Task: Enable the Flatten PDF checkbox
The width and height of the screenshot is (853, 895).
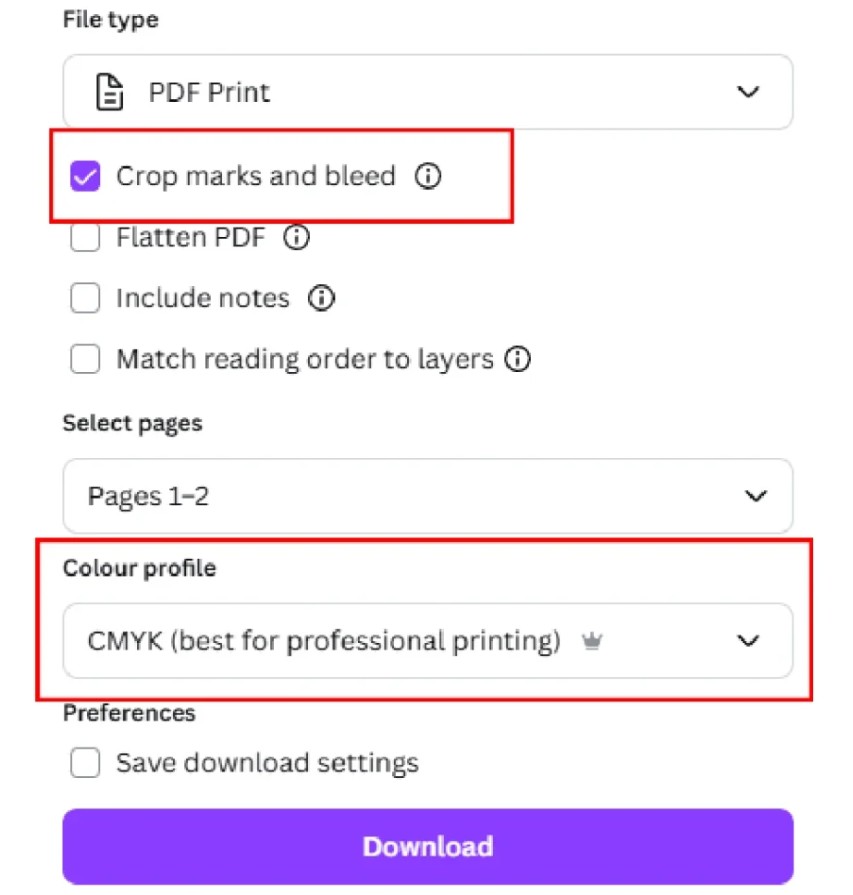Action: (85, 237)
